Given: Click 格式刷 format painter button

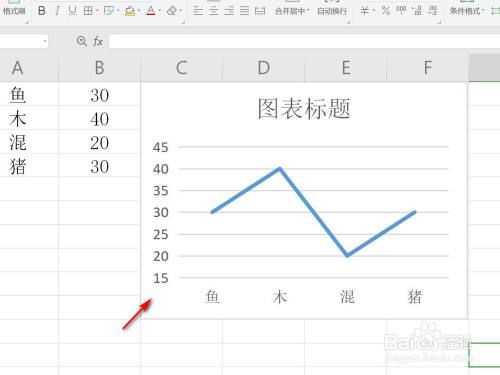Looking at the screenshot, I should 14,11.
